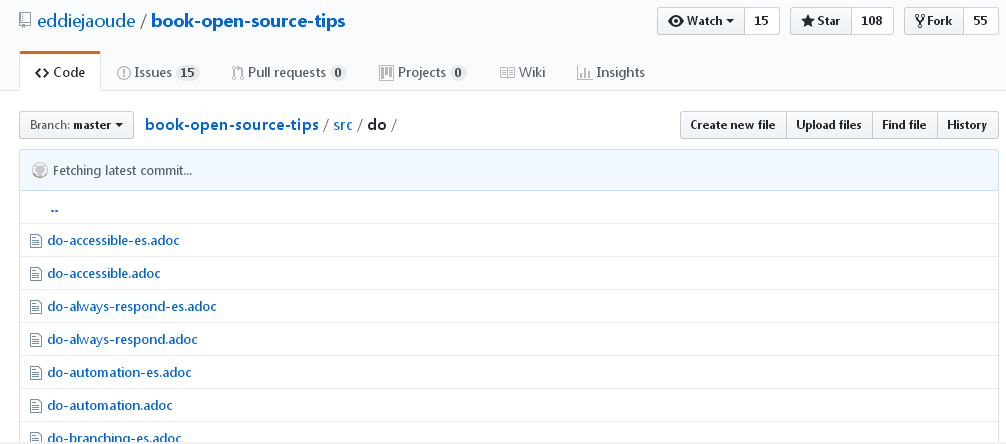Expand the Branch: master dropdown
Viewport: 1006px width, 444px height.
click(x=76, y=125)
